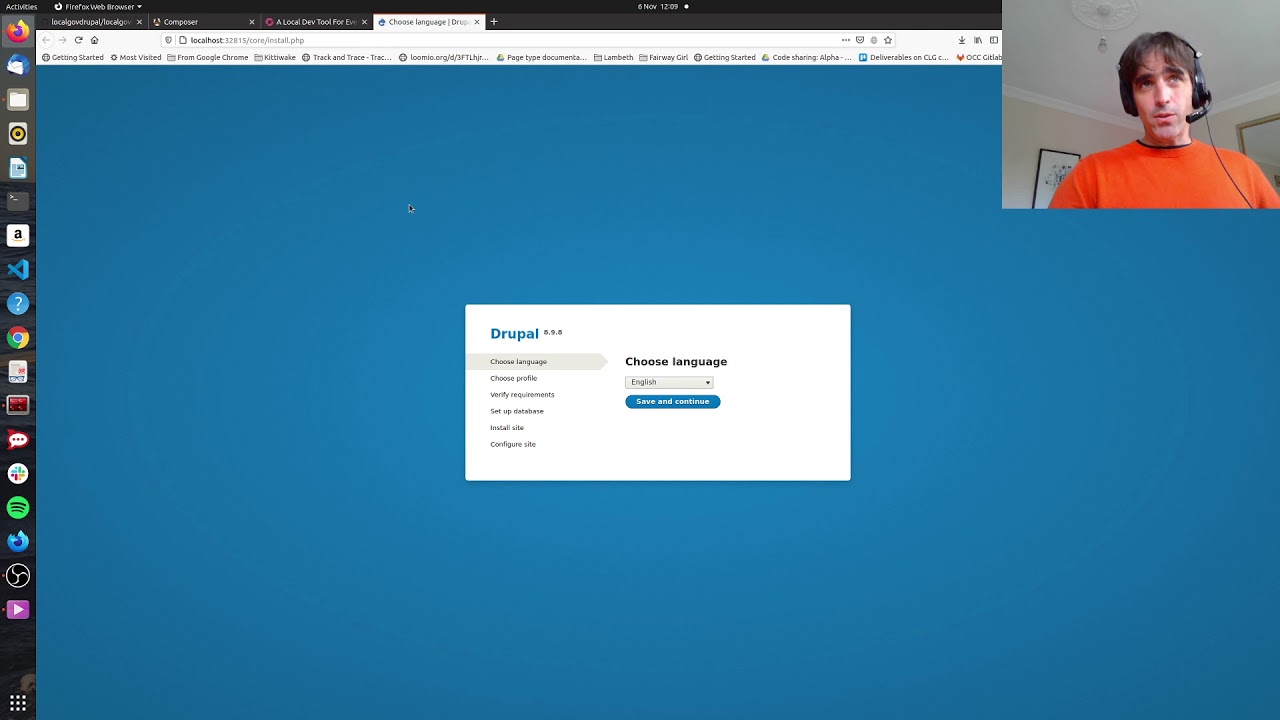Screen dimensions: 1280x720
Task: Open From Google Chrome bookmarks folder
Action: (x=208, y=57)
